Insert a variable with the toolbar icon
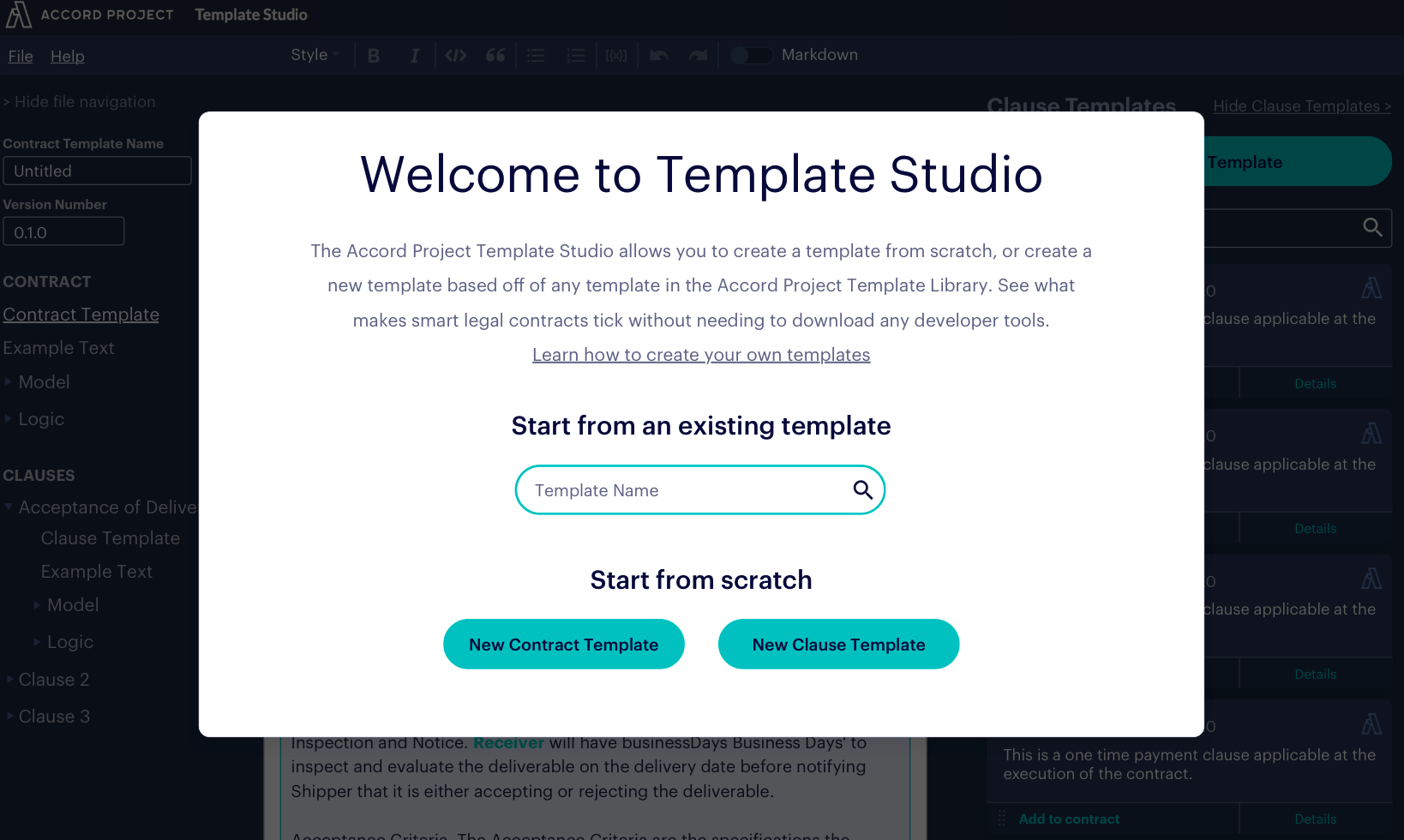The height and width of the screenshot is (840, 1404). pyautogui.click(x=616, y=56)
